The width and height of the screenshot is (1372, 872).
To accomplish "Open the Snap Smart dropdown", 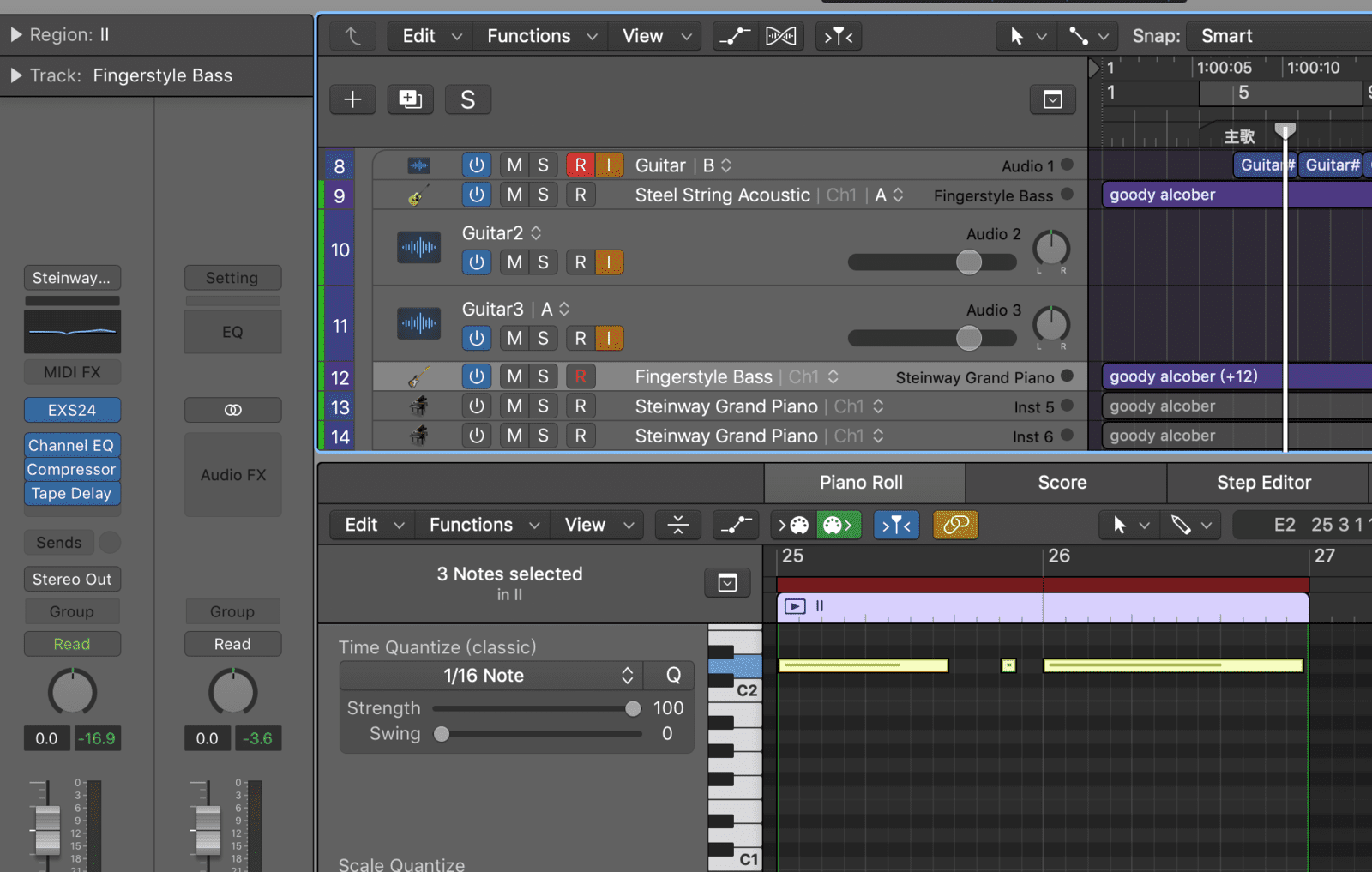I will click(1280, 36).
